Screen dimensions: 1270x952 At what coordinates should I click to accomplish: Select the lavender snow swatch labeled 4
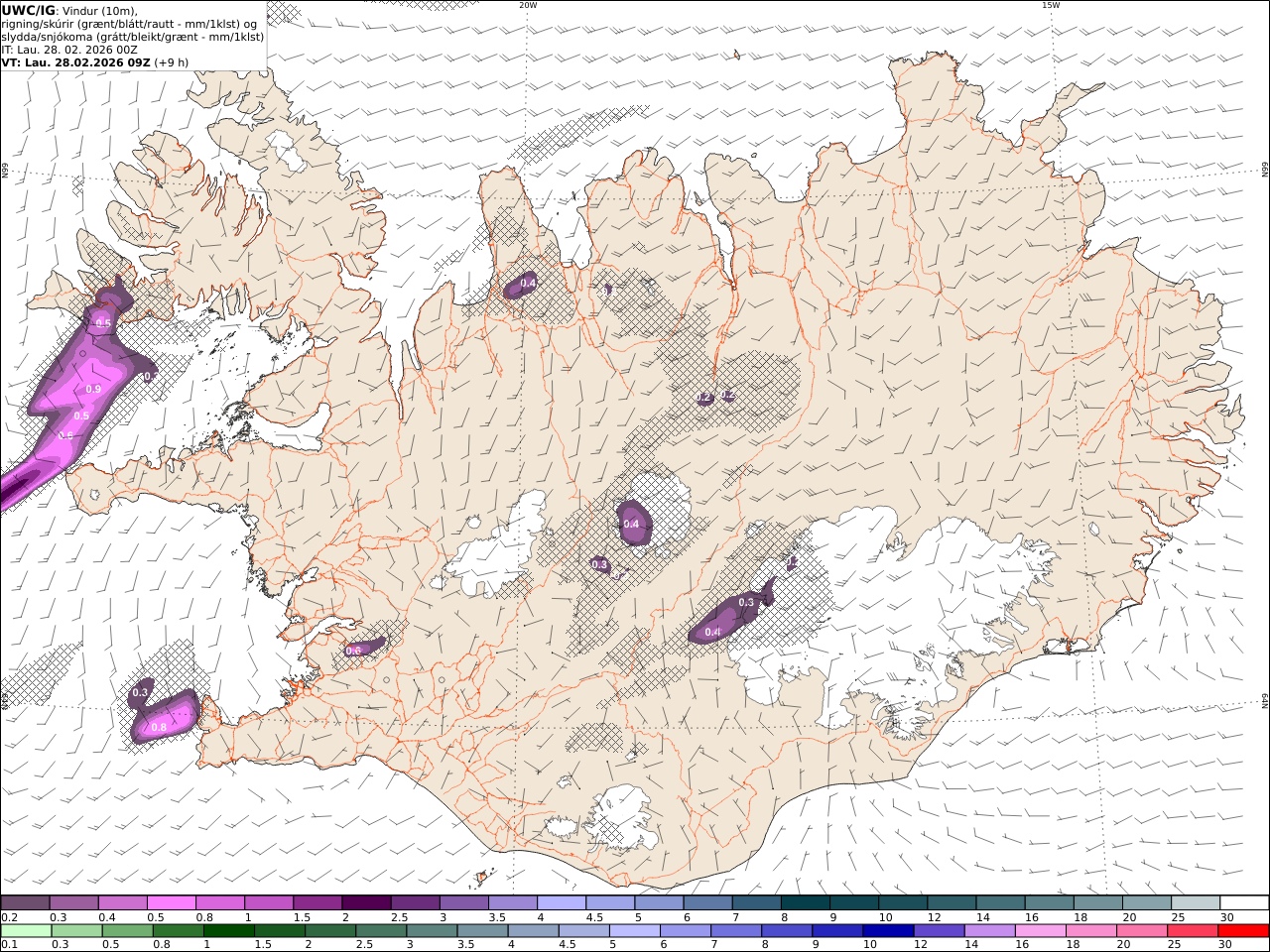point(562,903)
